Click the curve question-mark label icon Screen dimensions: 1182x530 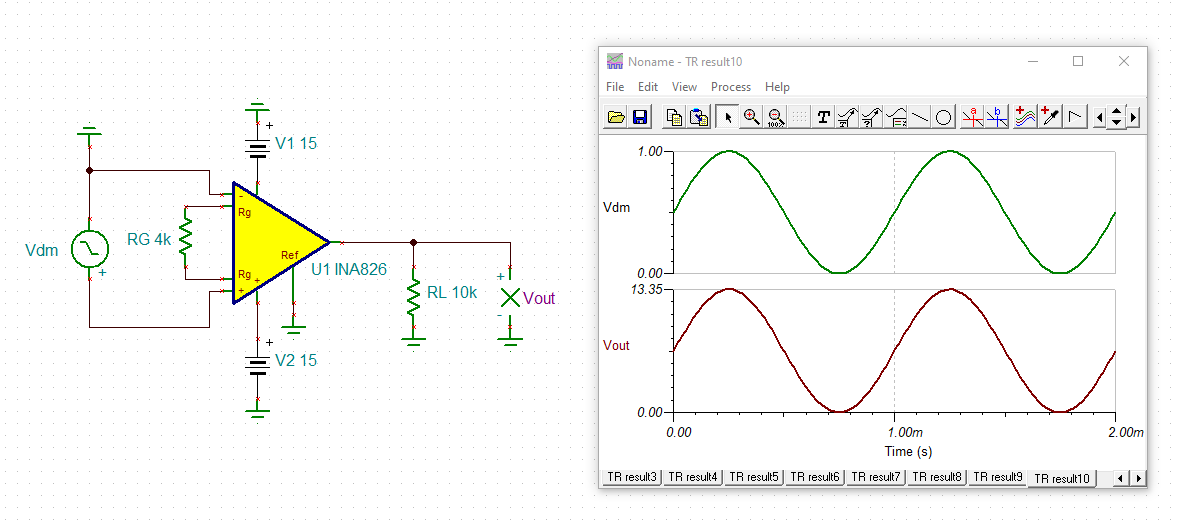coord(871,117)
